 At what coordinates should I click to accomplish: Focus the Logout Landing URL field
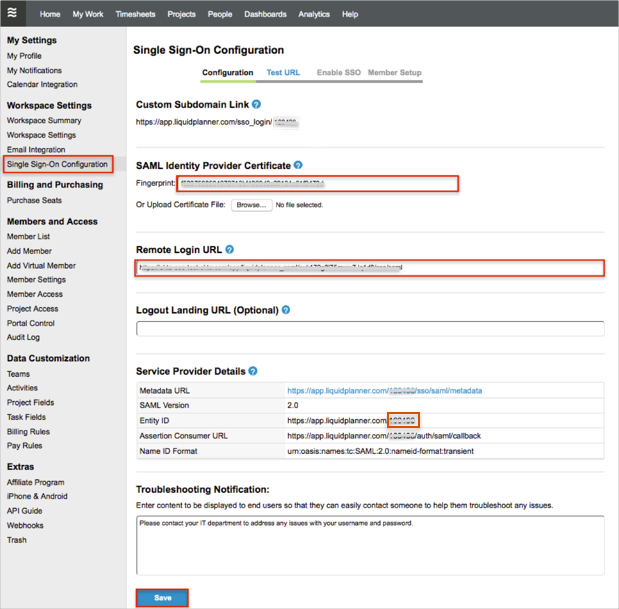coord(370,329)
